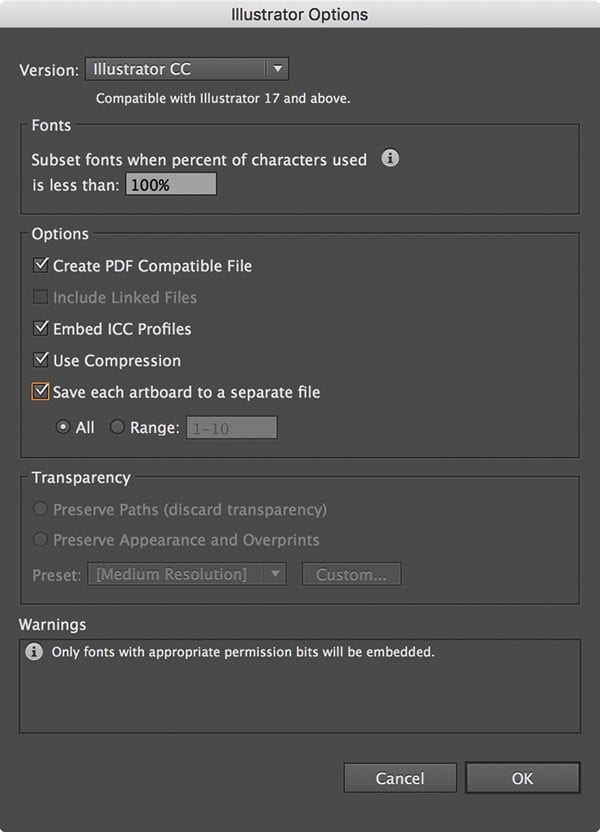Select Preserve Appearance and Overprints option
This screenshot has width=600, height=832.
tap(41, 540)
